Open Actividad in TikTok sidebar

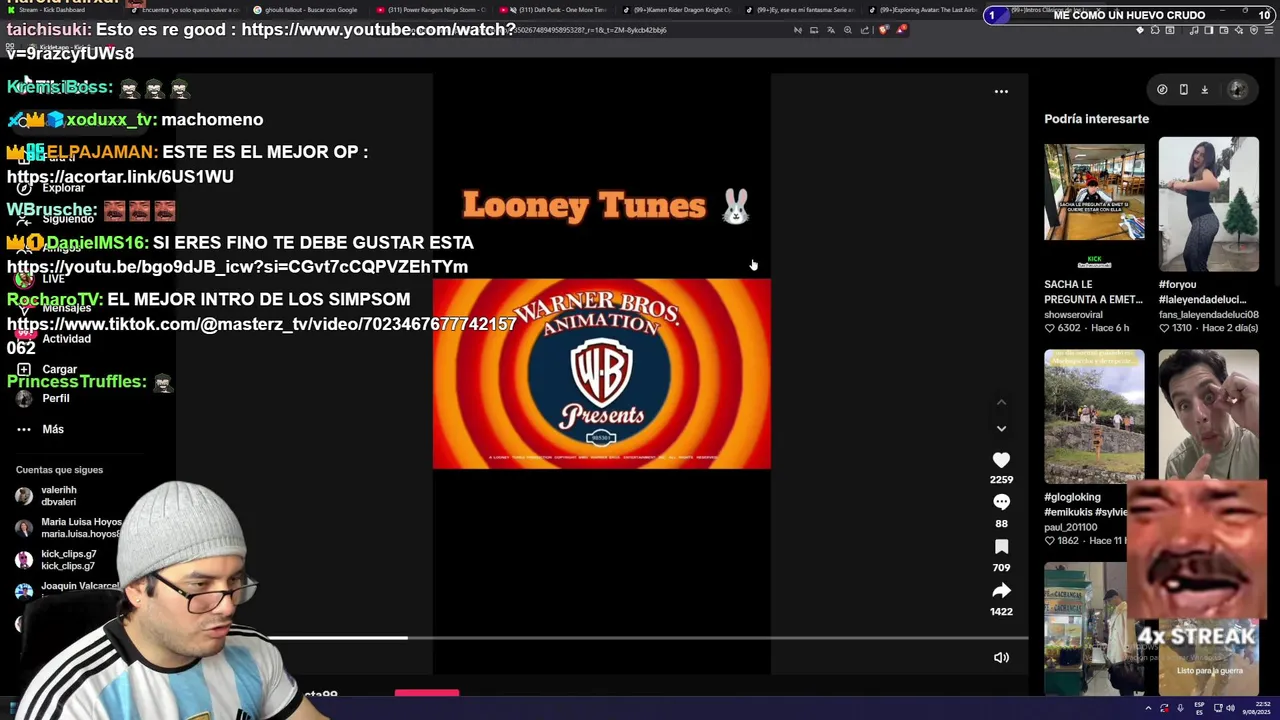click(66, 338)
